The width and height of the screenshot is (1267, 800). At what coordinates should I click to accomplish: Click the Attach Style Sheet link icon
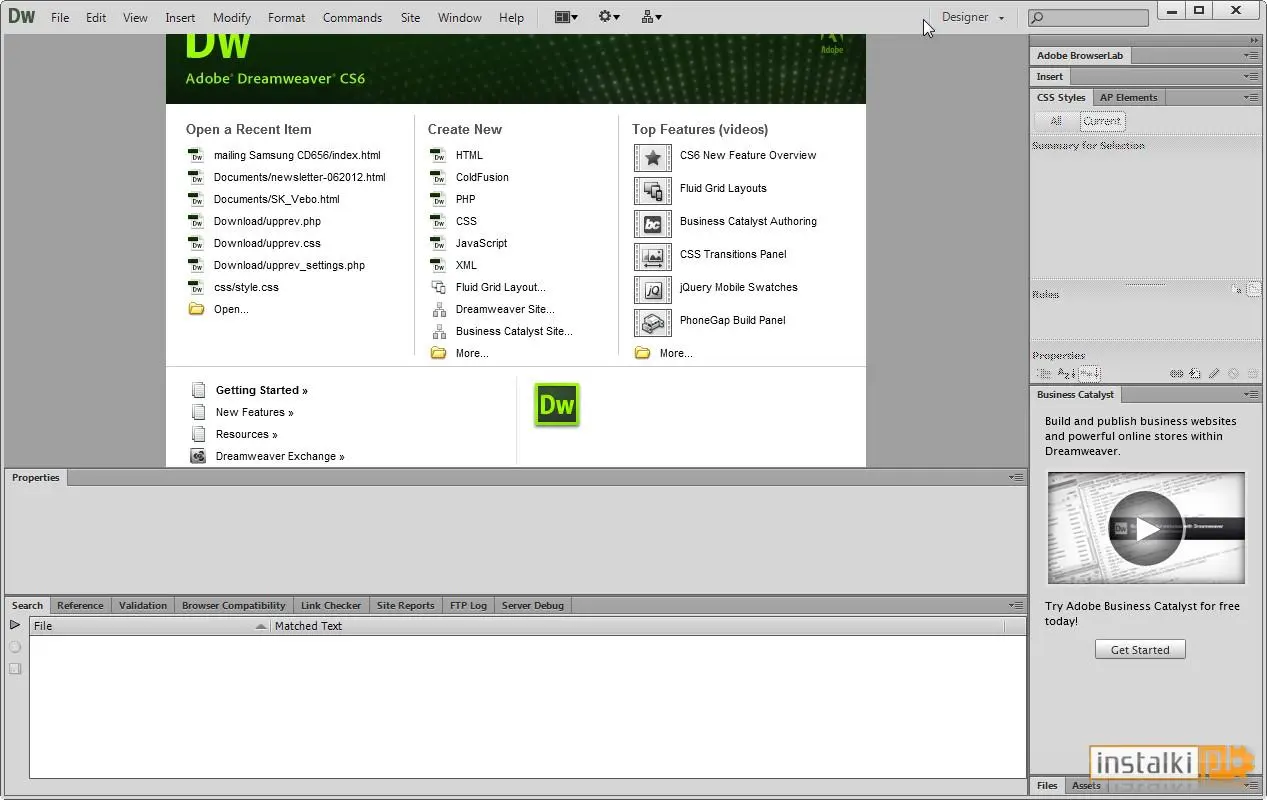click(1177, 374)
